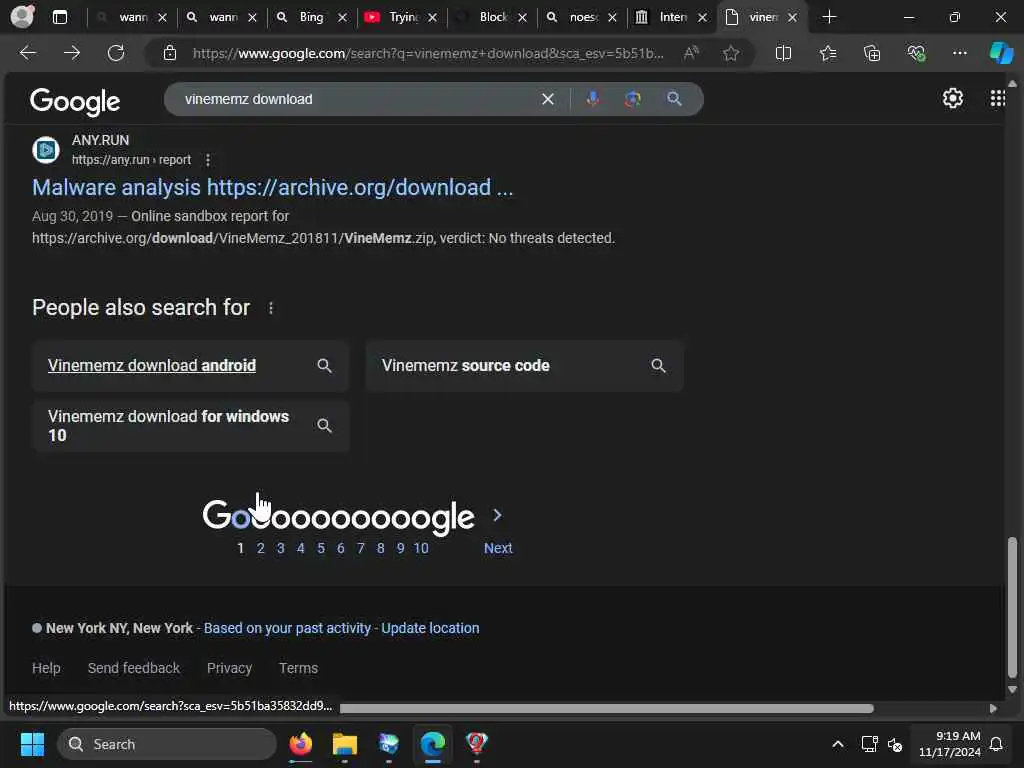Clear the Google search box

click(548, 99)
